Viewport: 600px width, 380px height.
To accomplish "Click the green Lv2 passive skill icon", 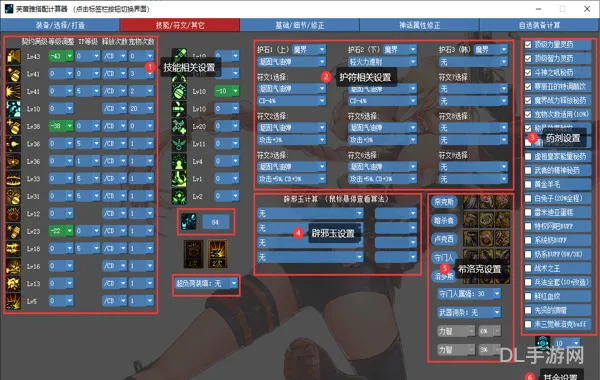I will pos(179,196).
